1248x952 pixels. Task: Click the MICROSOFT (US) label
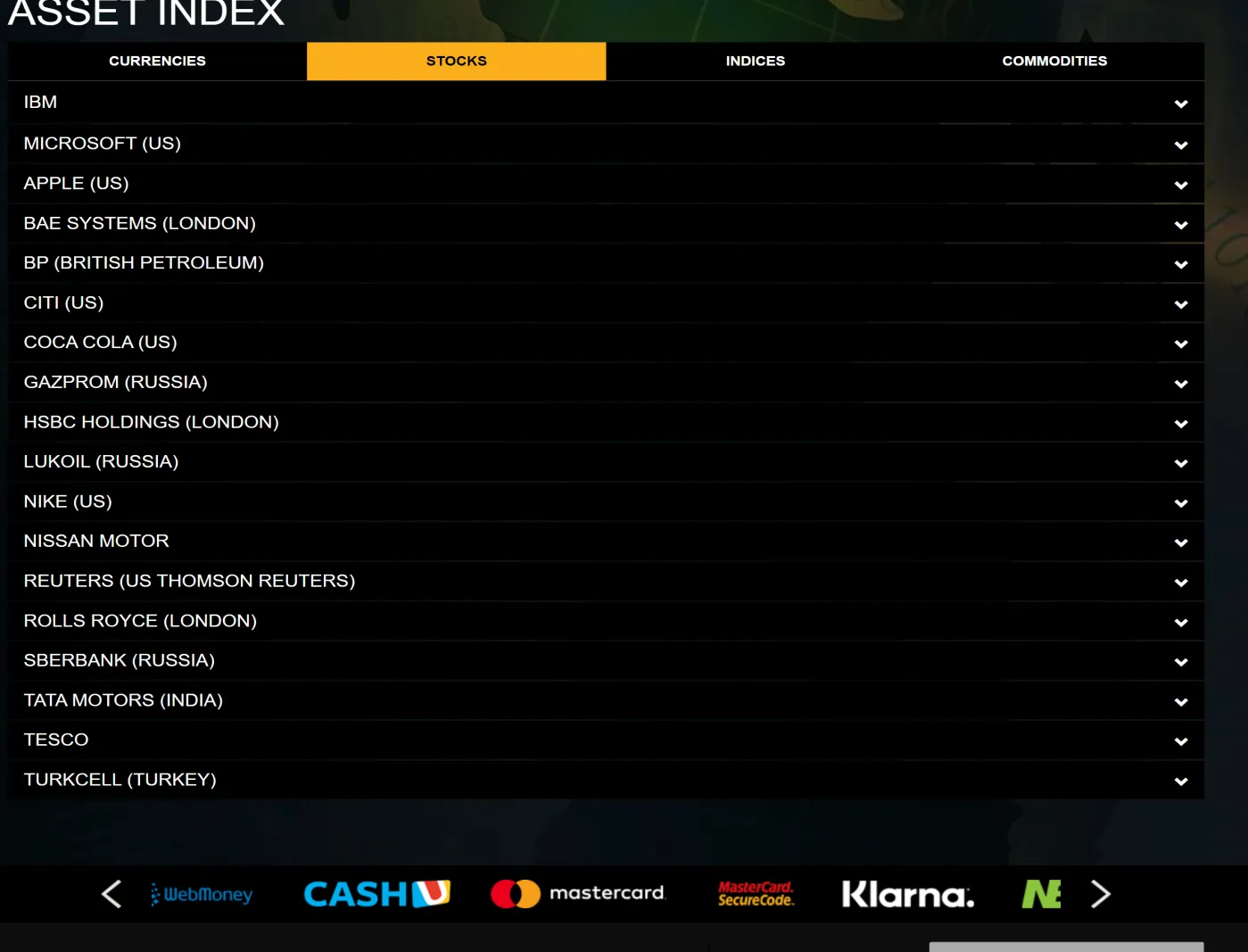(103, 144)
